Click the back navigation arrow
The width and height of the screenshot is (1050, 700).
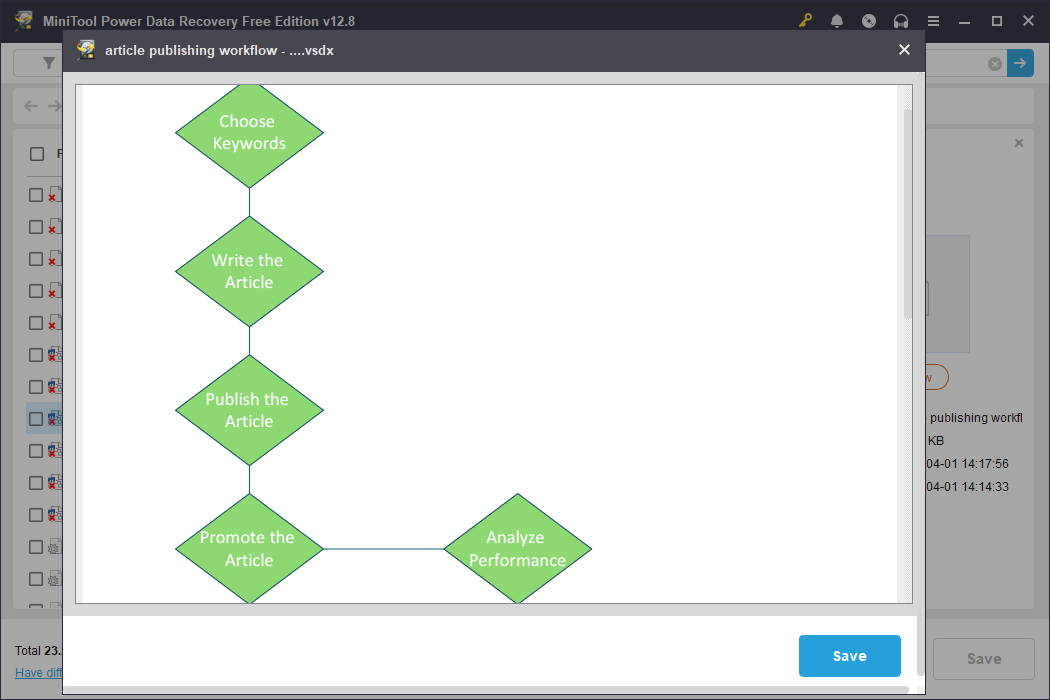(x=31, y=106)
